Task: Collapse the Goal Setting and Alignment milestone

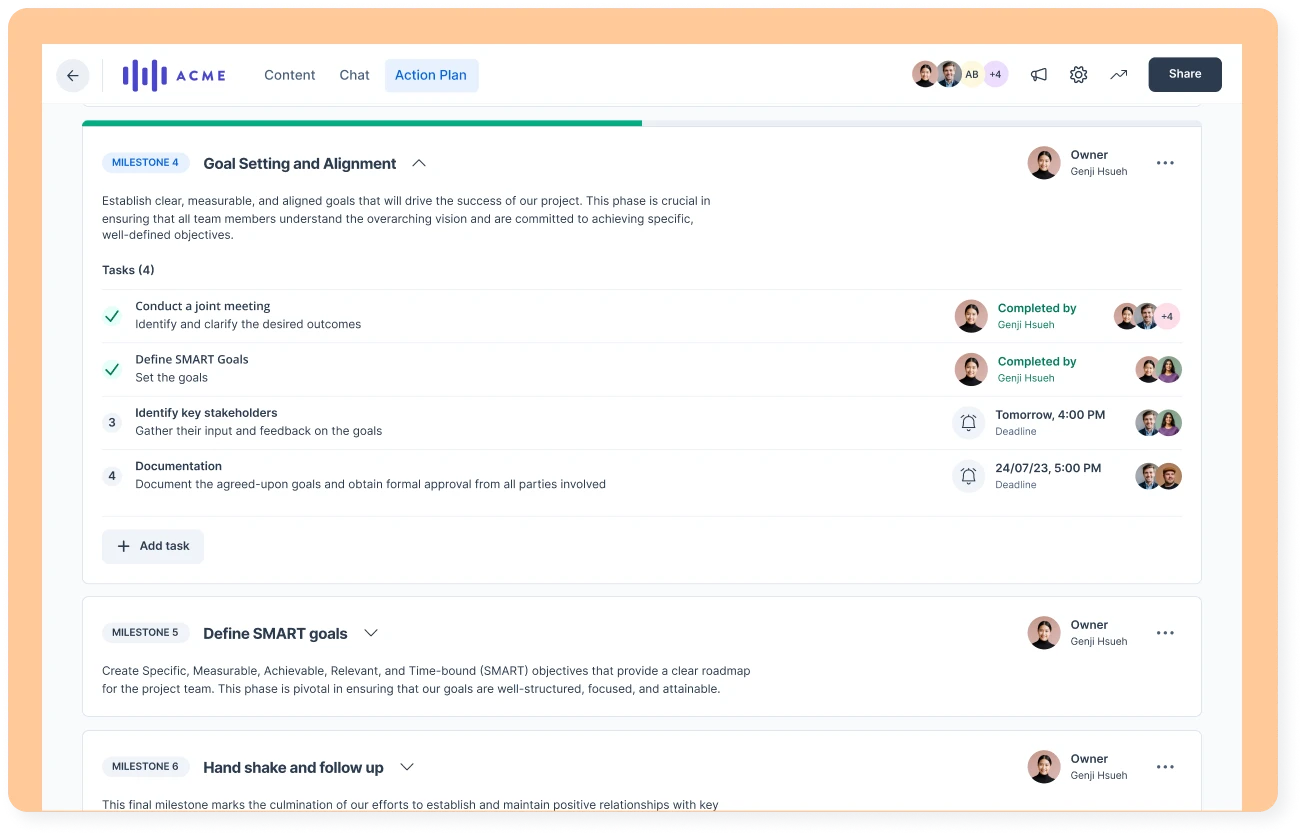Action: (x=419, y=163)
